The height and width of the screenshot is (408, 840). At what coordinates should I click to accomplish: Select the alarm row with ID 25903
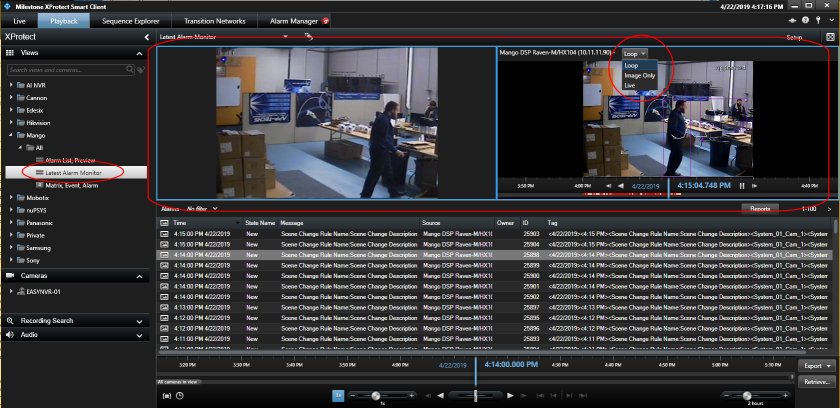495,234
